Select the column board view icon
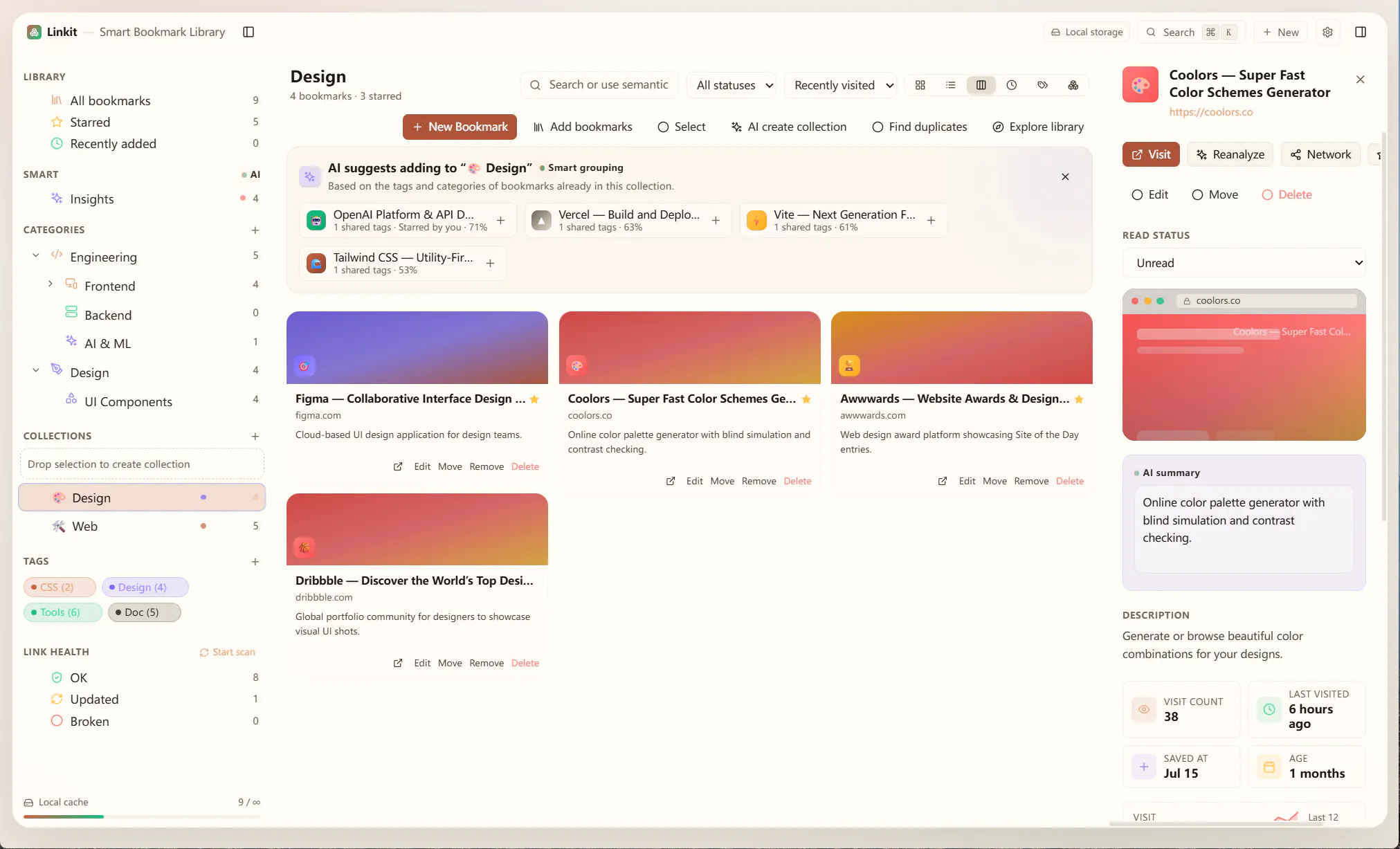This screenshot has height=849, width=1400. [981, 85]
